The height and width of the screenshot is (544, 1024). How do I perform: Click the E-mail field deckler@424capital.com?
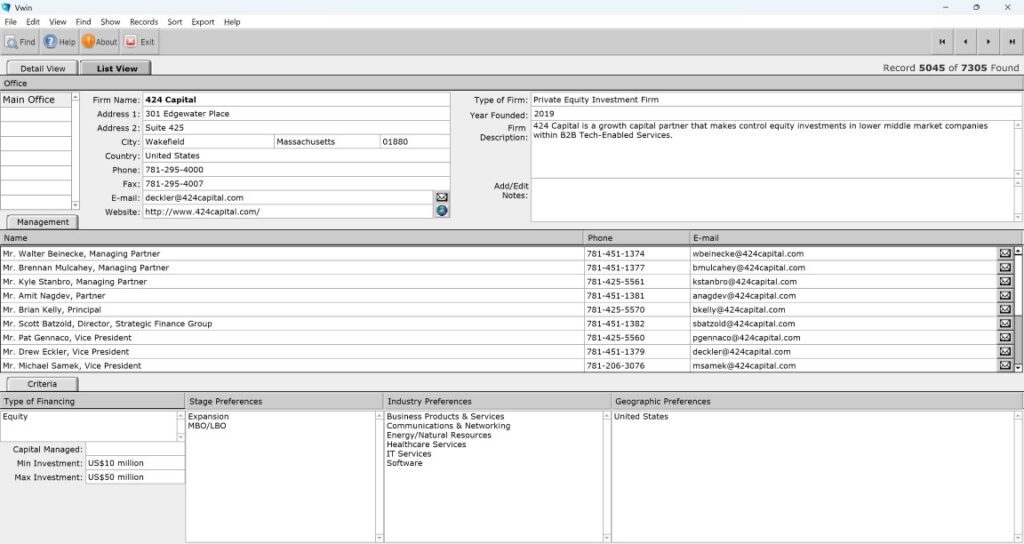288,197
